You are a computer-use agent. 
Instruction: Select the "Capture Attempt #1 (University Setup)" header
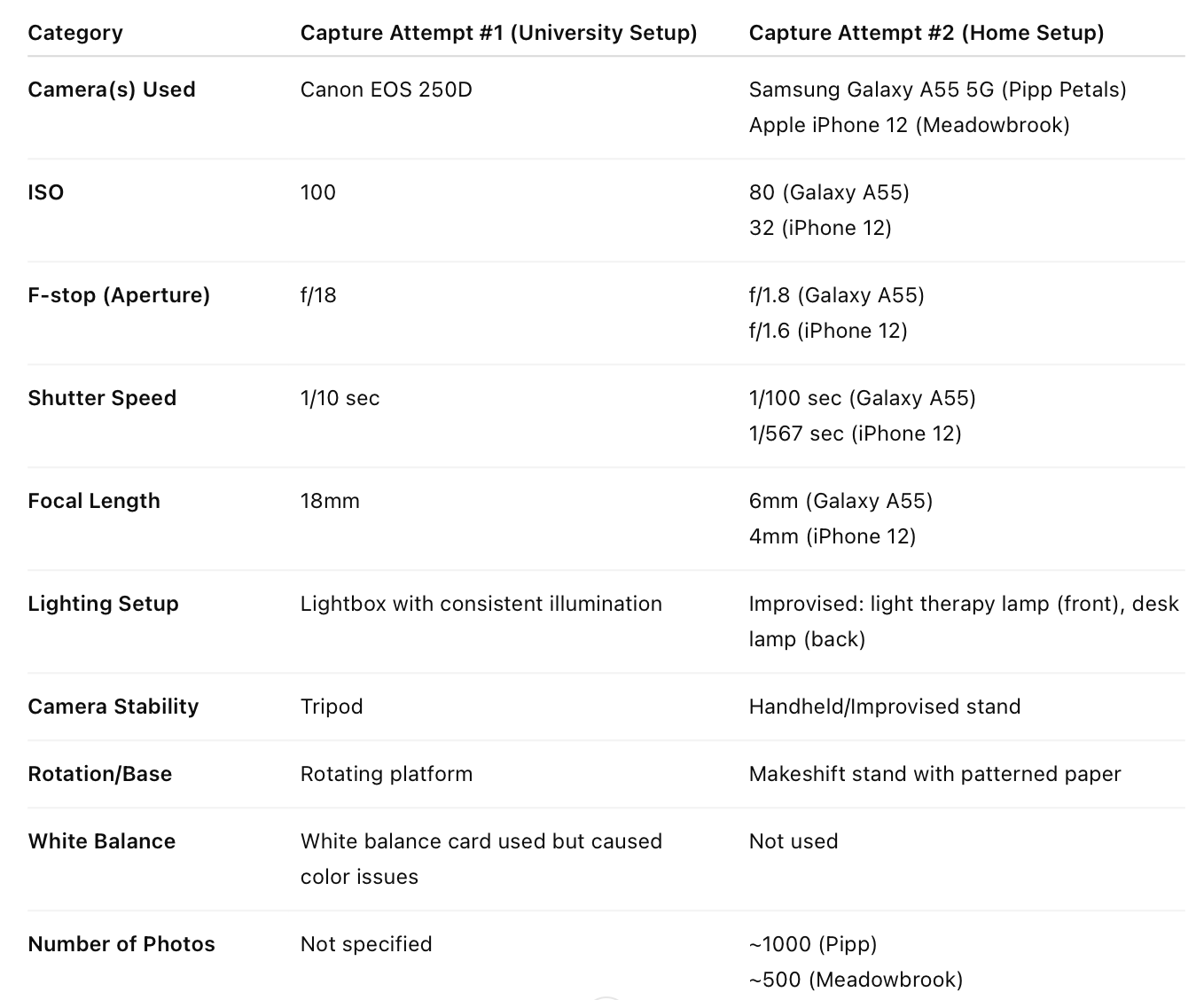click(498, 33)
